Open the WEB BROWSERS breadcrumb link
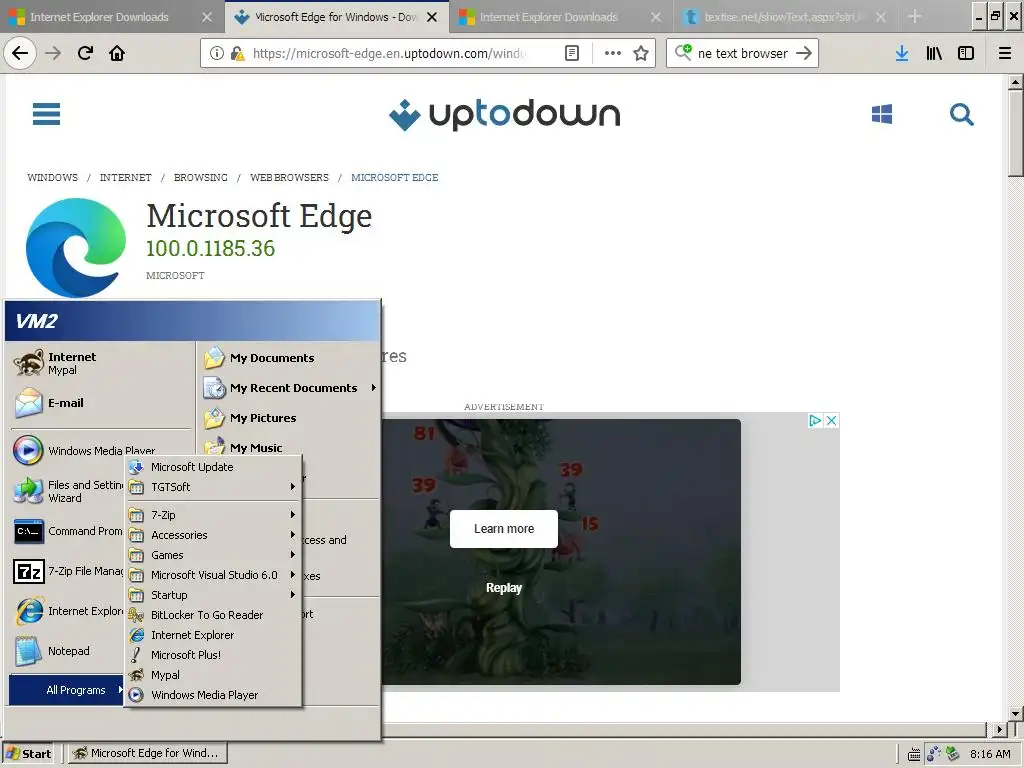Screen dimensions: 1024x768 289,178
